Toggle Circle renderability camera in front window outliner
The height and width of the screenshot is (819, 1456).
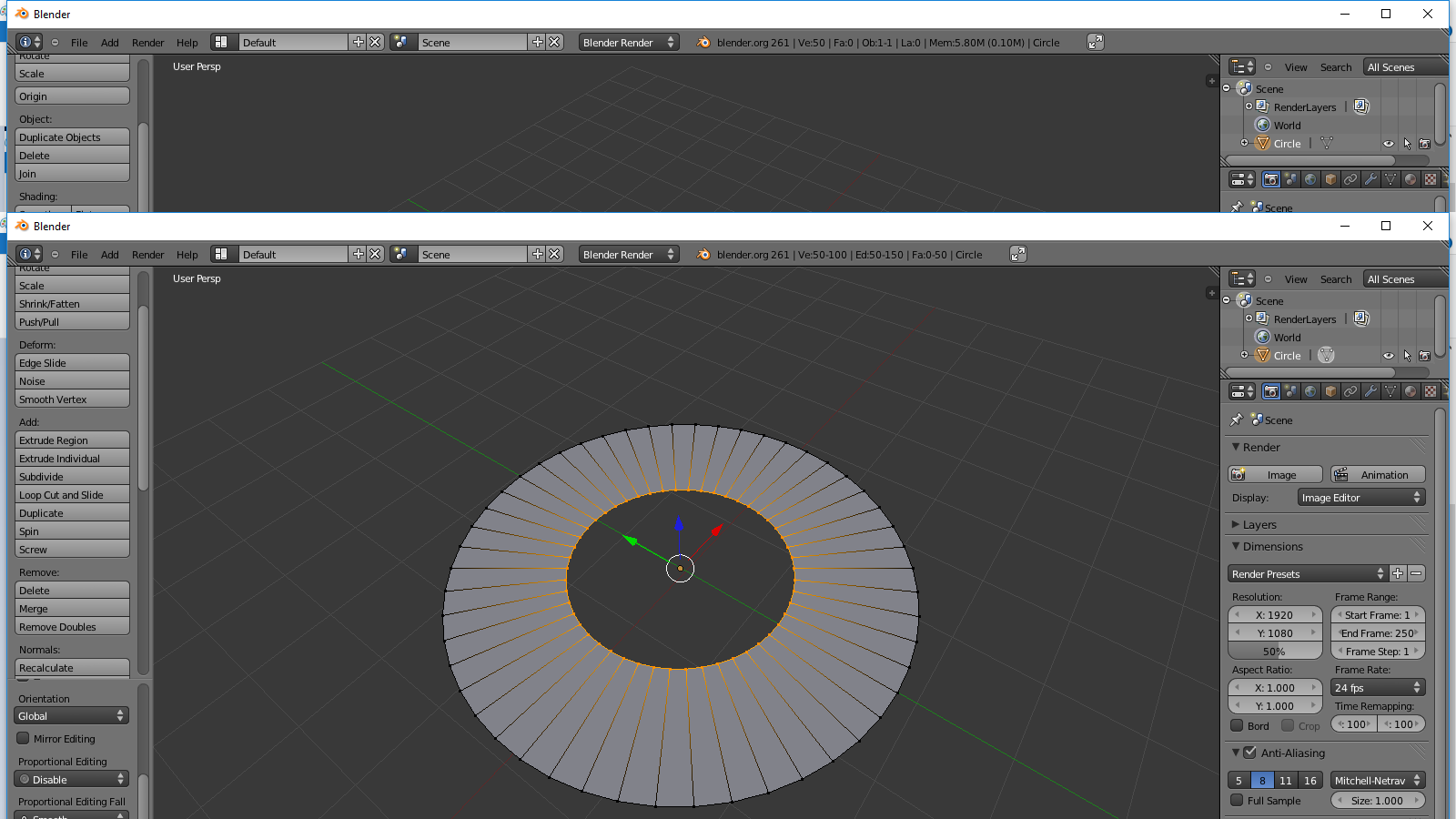point(1425,356)
